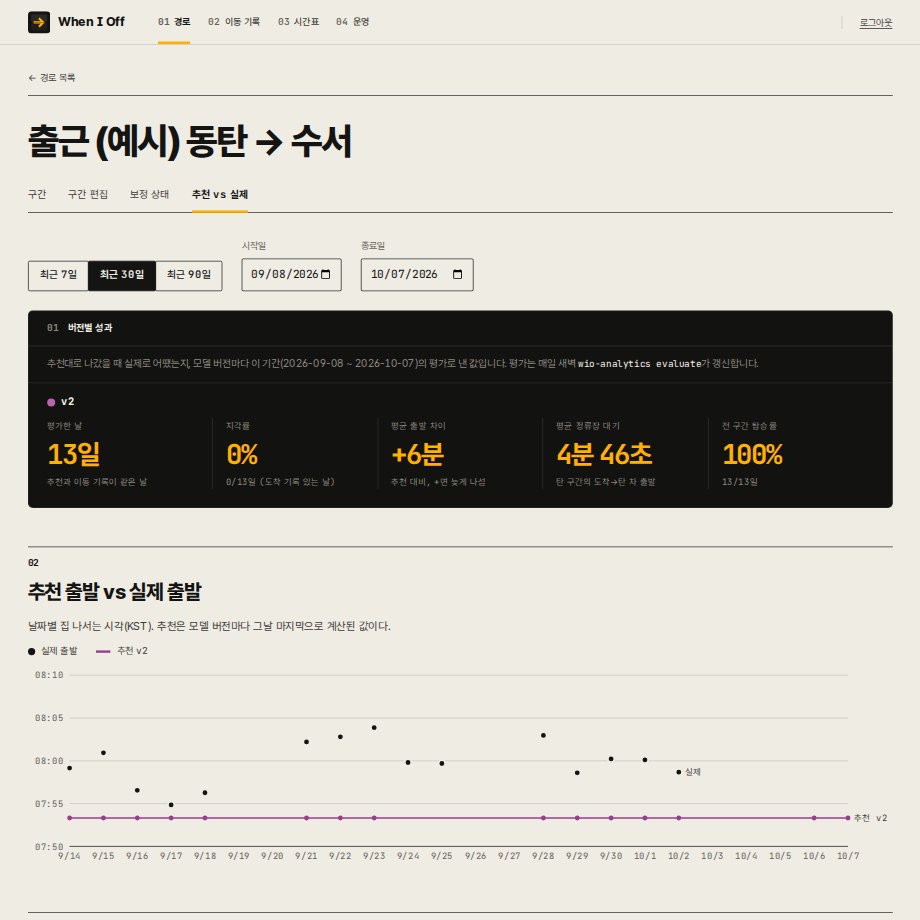The height and width of the screenshot is (920, 920).
Task: Click the 9/23 actual departure data point
Action: pyautogui.click(x=374, y=728)
